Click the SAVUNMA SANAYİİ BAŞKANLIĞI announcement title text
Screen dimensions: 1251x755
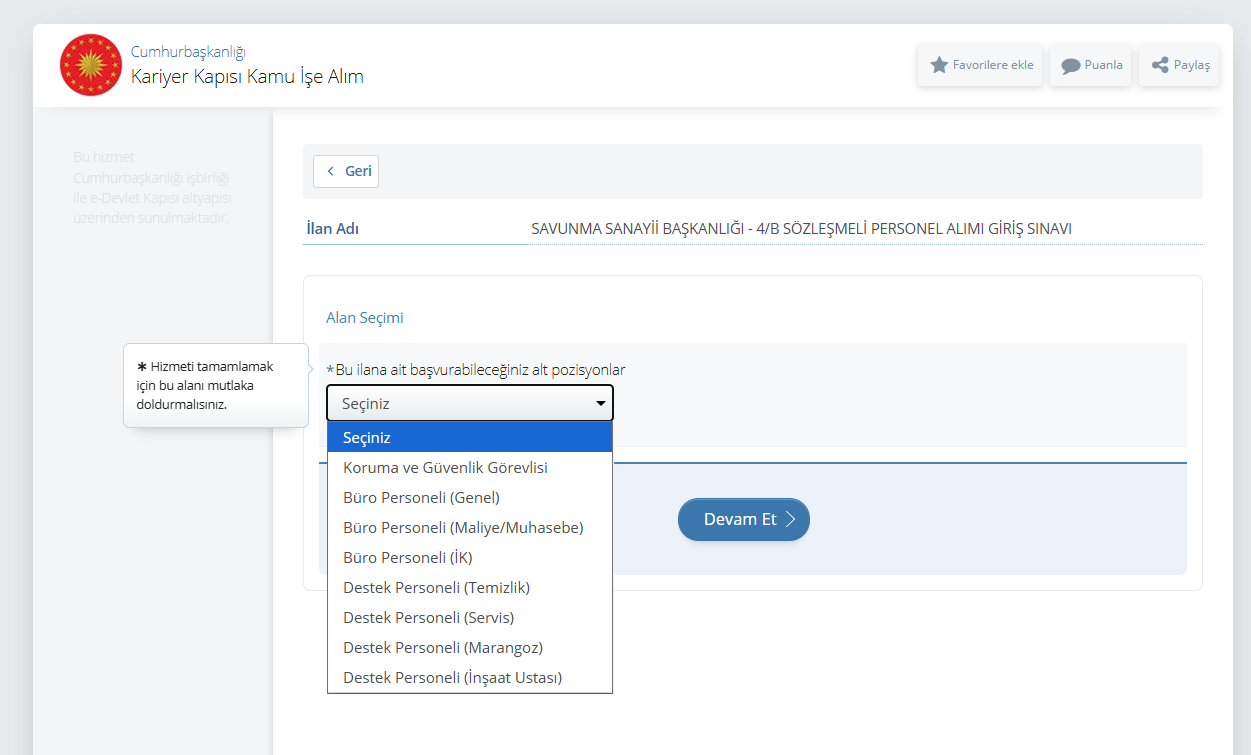point(801,228)
